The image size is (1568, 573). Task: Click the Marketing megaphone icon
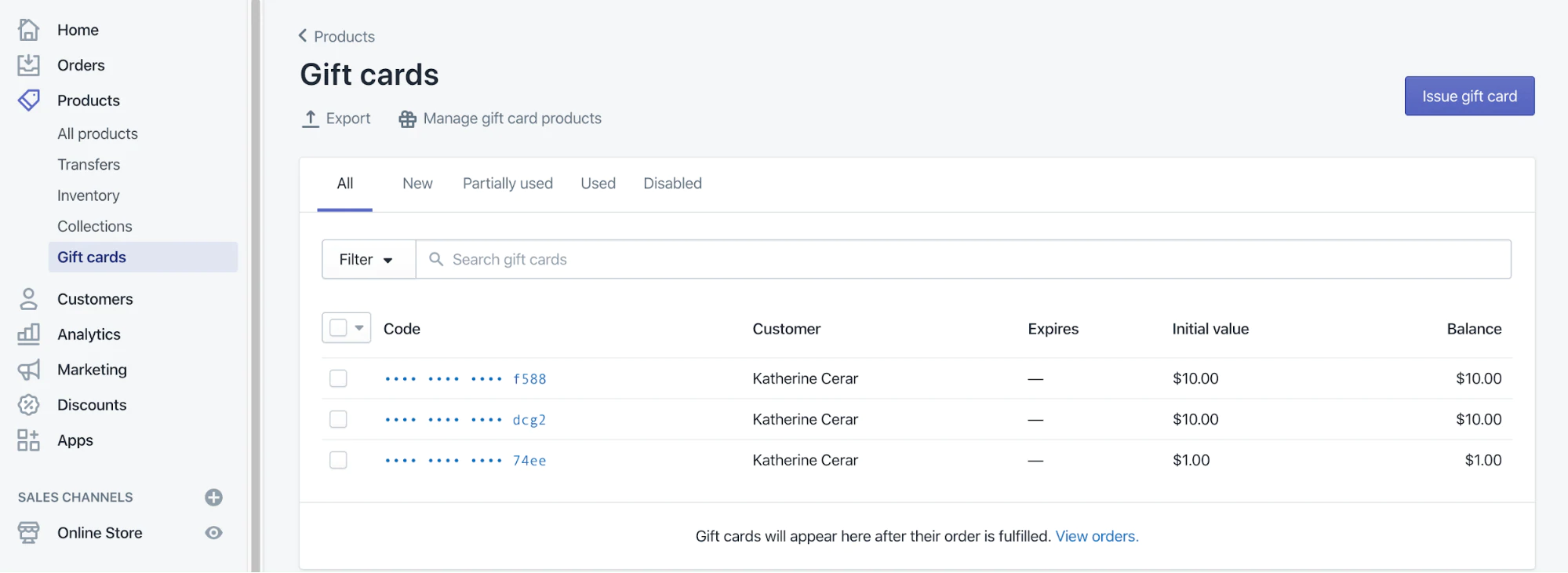pos(28,370)
